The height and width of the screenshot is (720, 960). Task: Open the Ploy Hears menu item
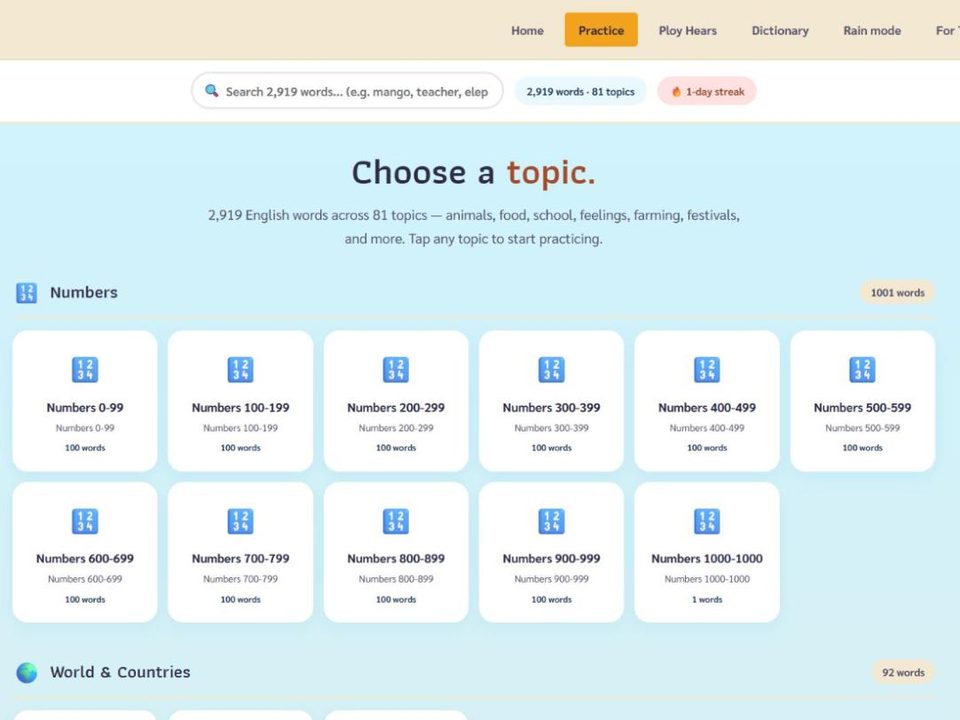coord(688,31)
